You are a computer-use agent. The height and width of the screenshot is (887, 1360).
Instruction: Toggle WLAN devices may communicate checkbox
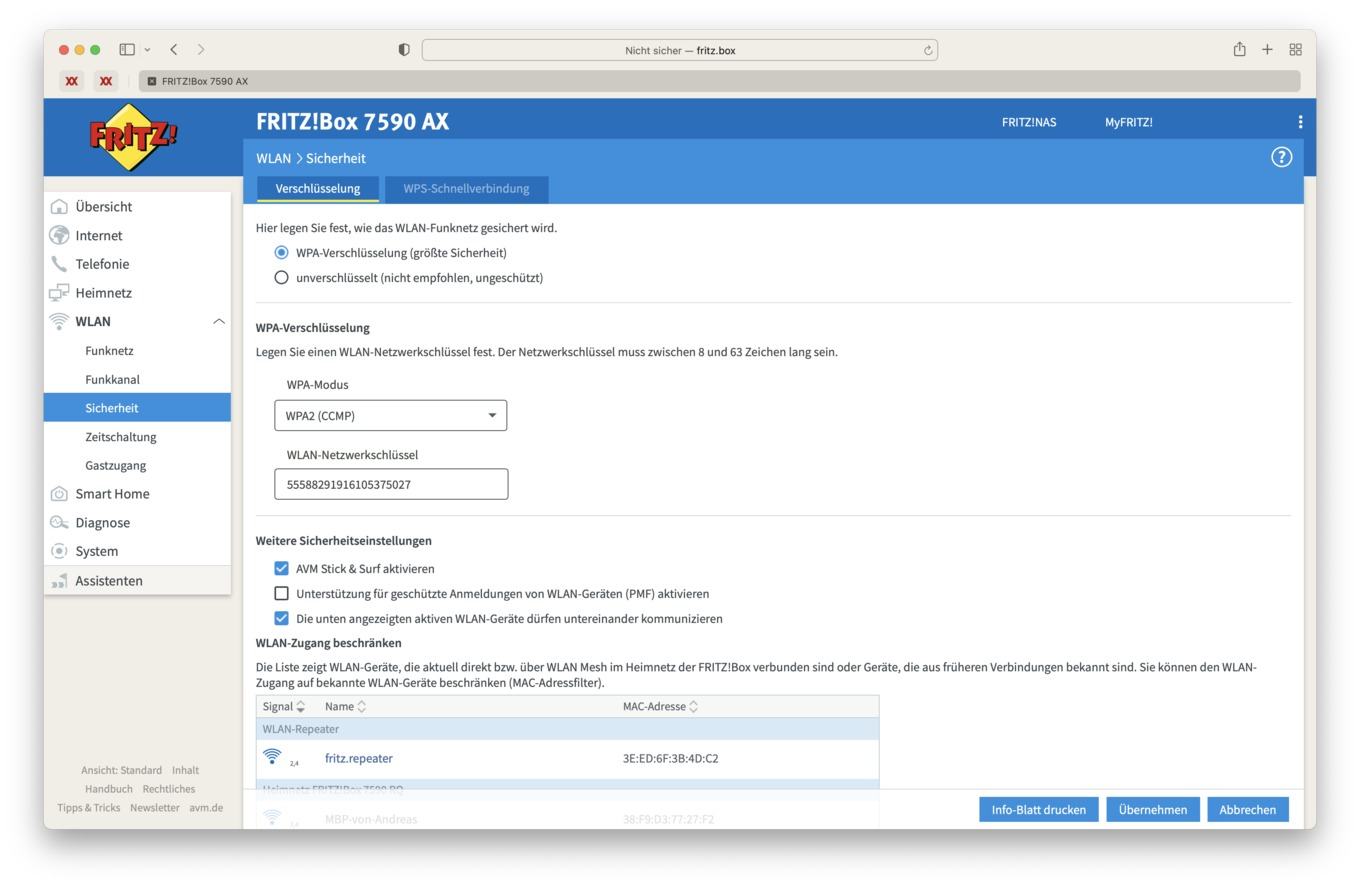click(x=281, y=618)
